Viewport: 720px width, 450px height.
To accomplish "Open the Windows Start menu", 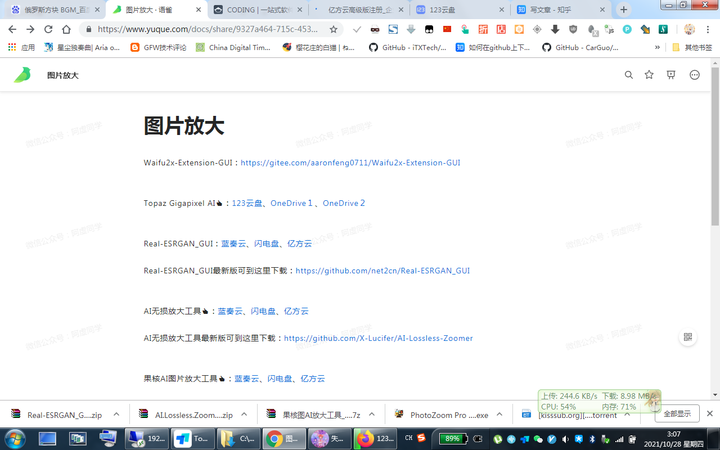I will click(15, 439).
